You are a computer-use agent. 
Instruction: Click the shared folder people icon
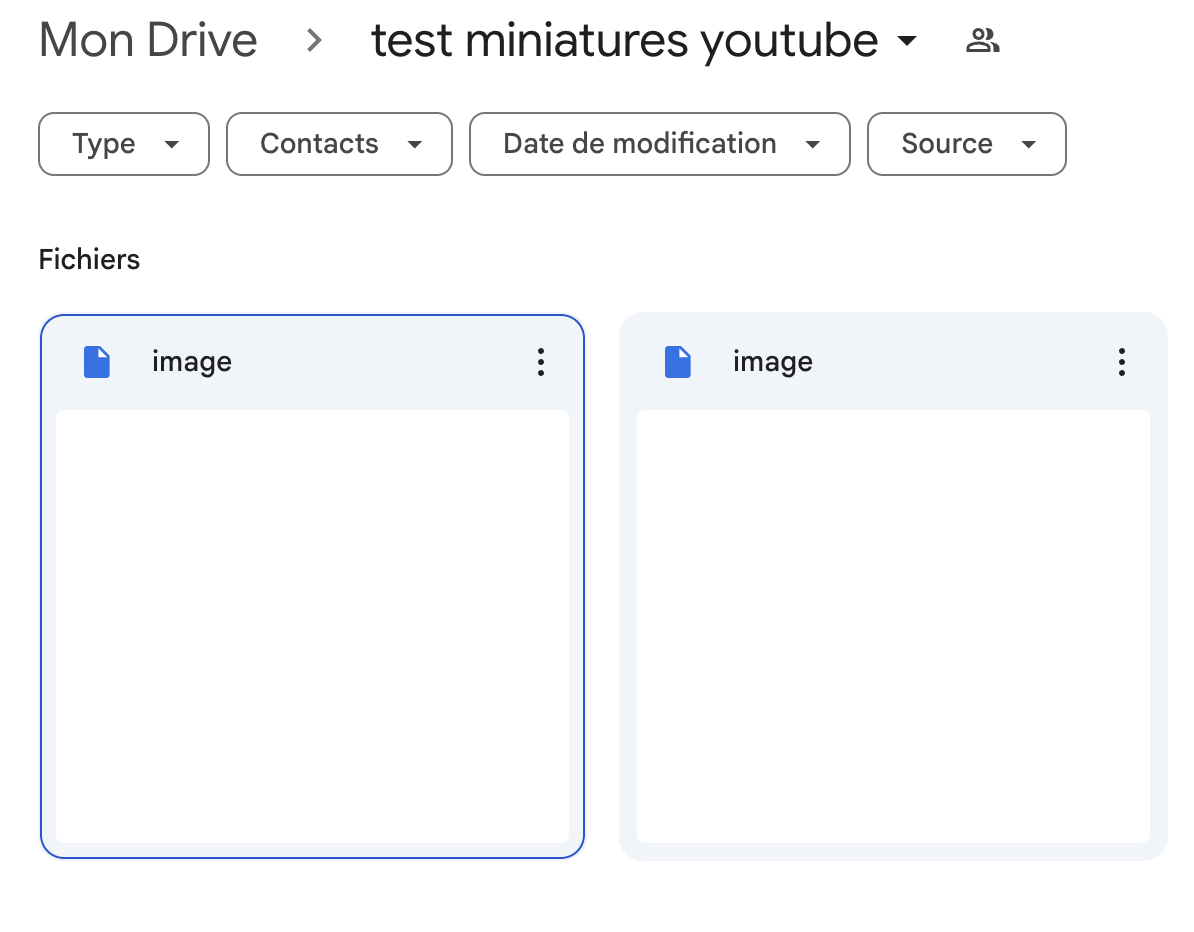[983, 41]
